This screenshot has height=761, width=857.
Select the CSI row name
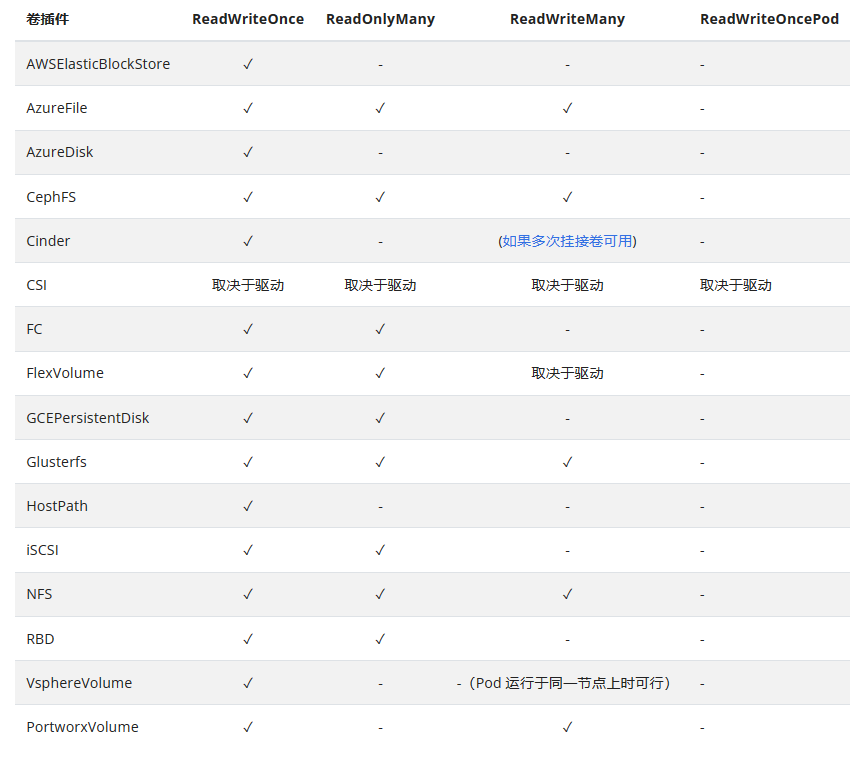coord(37,285)
